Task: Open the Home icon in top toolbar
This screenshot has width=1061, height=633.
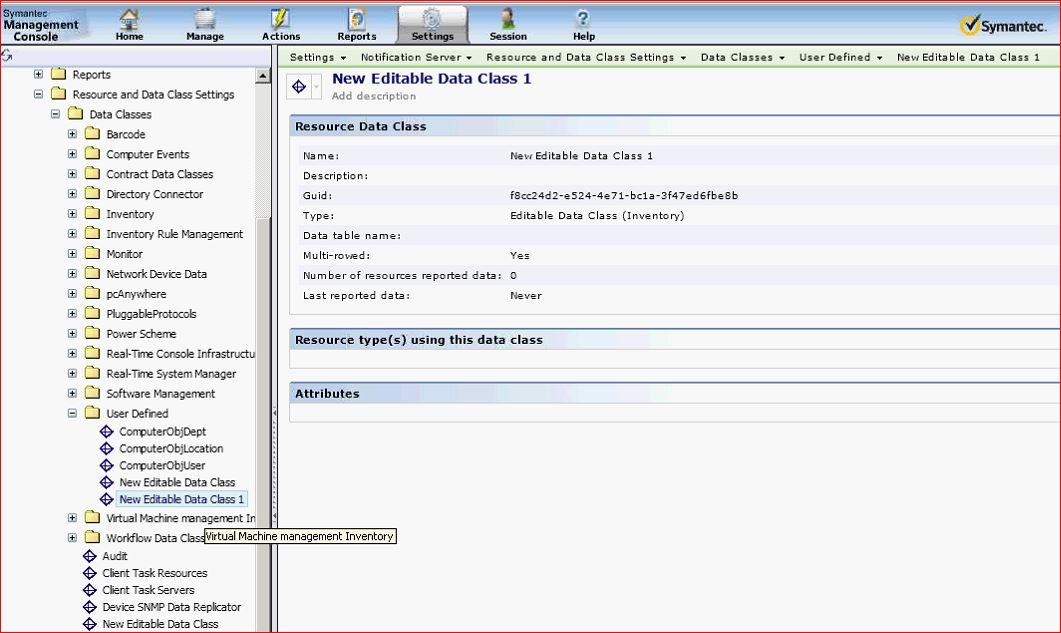Action: [129, 24]
